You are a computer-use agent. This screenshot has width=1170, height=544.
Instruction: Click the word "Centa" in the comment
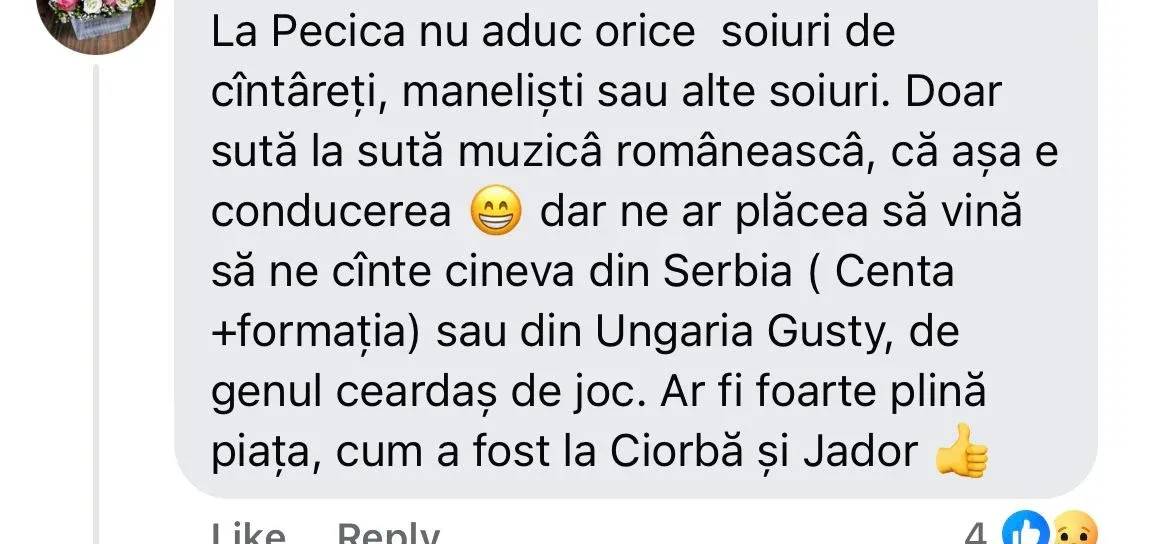[x=895, y=272]
